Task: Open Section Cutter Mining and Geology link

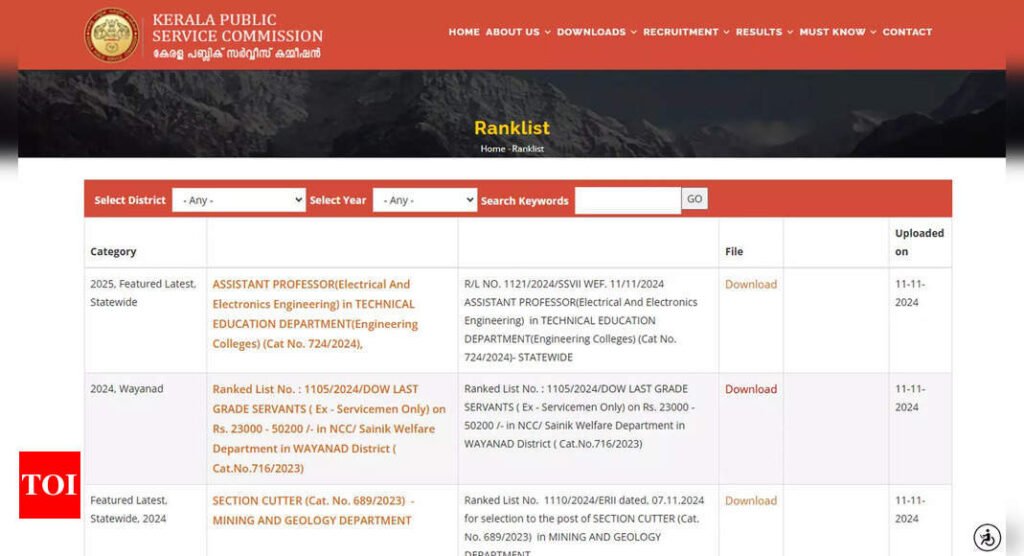Action: pos(312,510)
